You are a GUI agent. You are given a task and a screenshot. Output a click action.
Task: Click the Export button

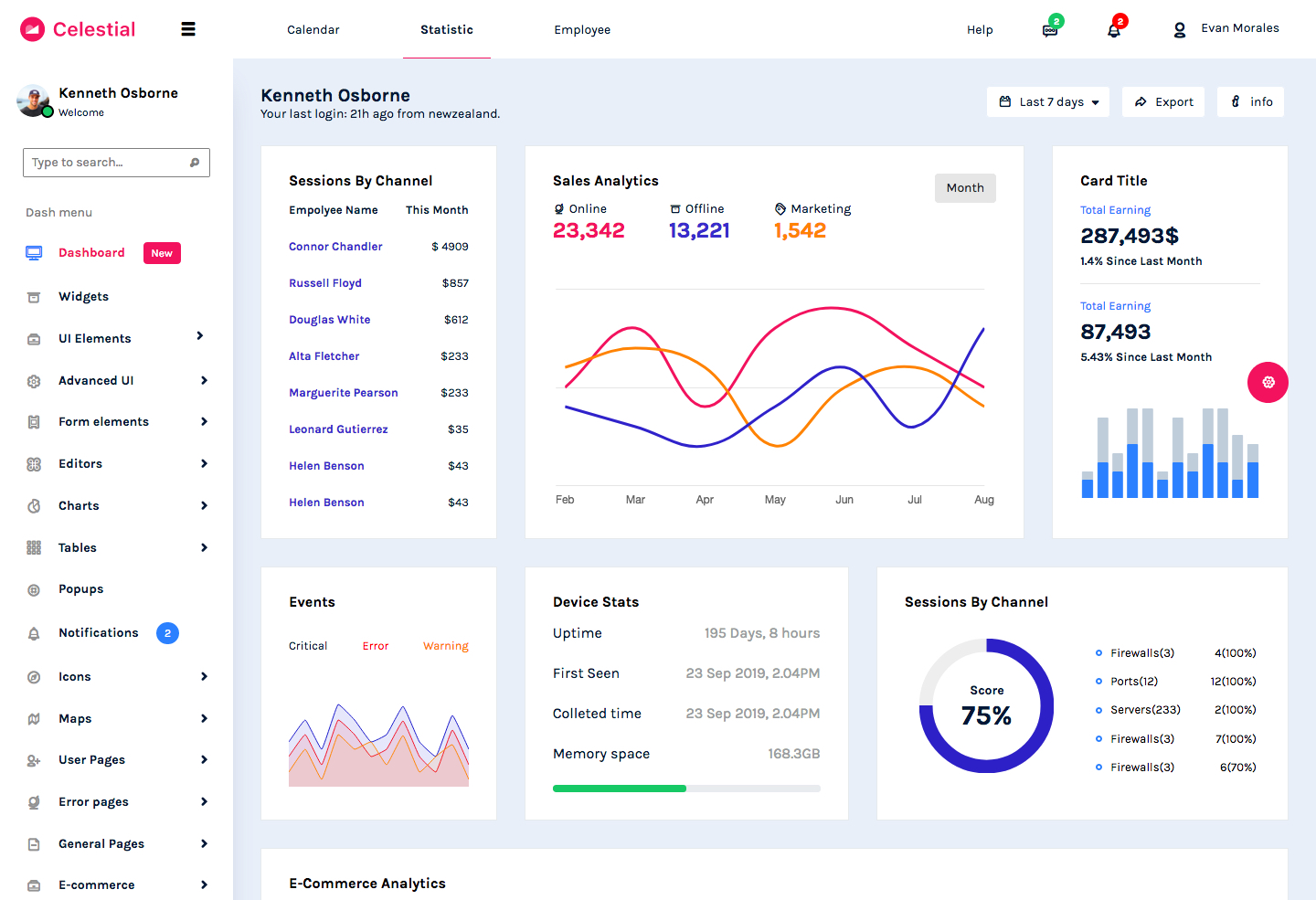point(1163,102)
